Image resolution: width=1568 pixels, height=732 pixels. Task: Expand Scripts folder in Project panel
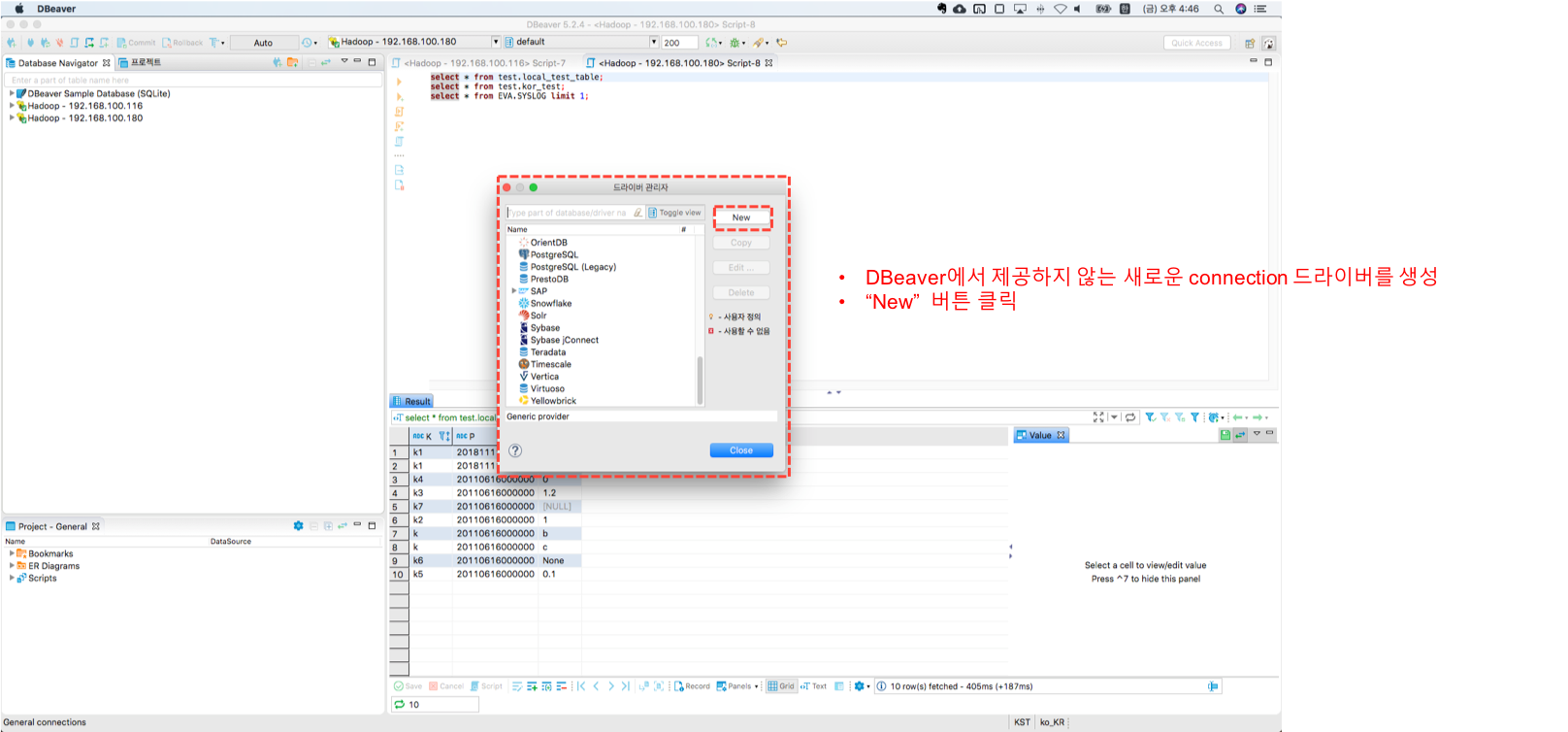[x=12, y=578]
